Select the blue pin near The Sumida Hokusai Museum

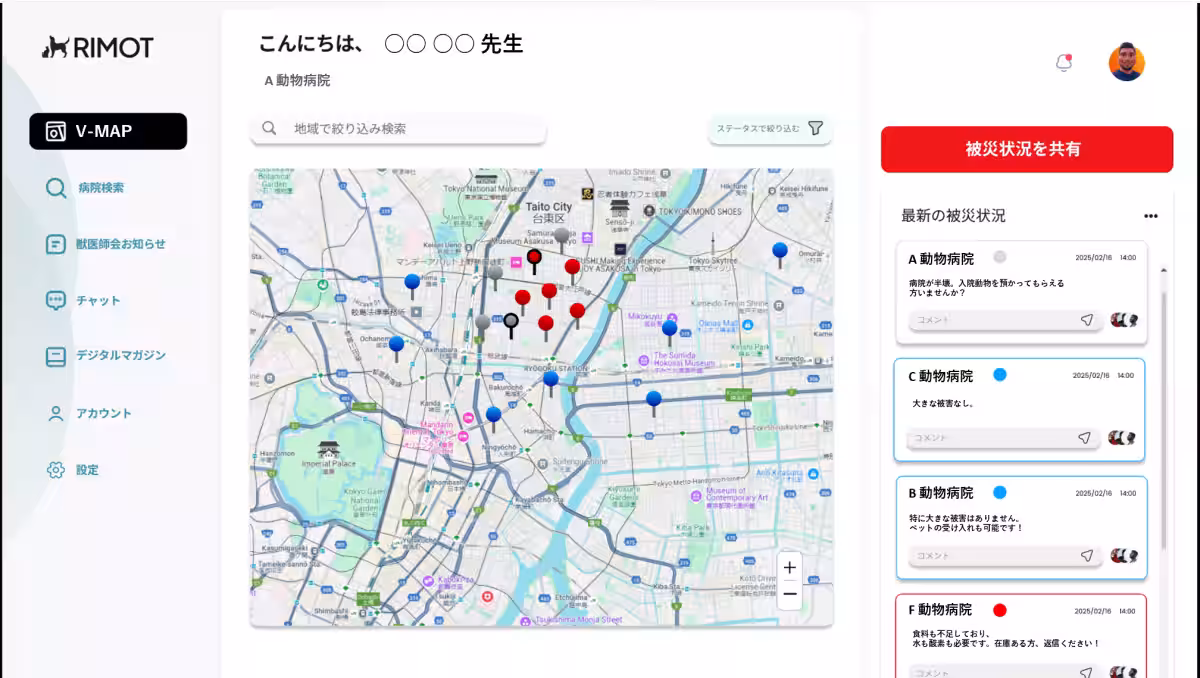click(670, 331)
